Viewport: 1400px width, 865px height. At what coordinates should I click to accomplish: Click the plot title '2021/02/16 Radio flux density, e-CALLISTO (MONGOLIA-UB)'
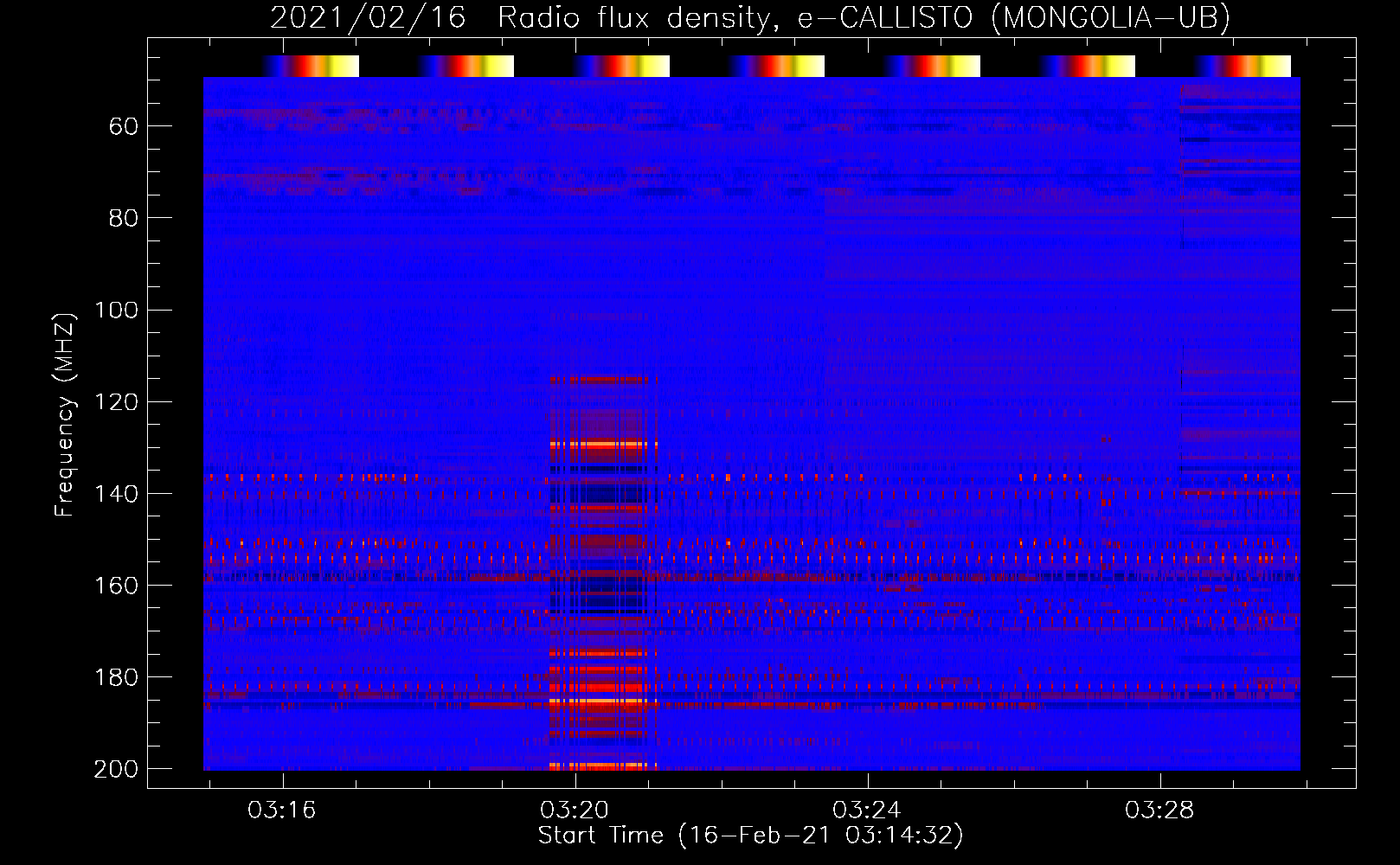[750, 17]
